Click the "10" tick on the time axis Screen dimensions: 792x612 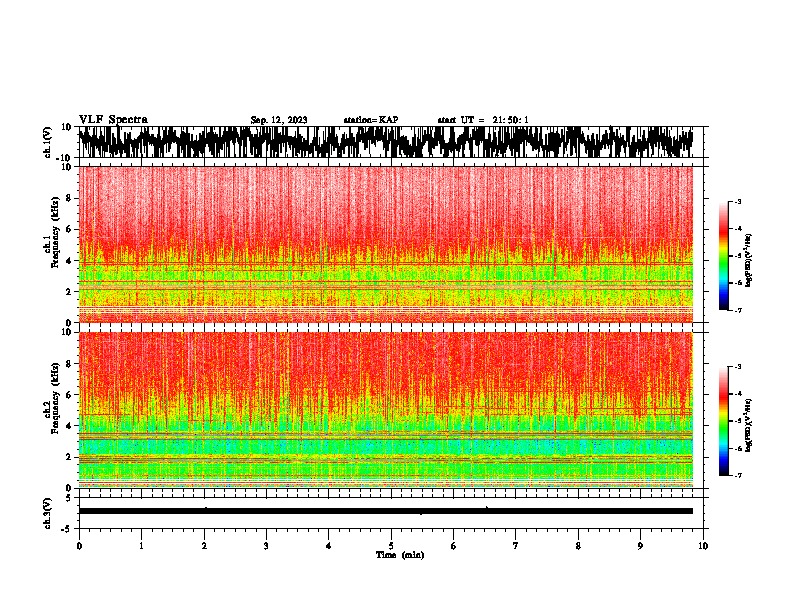point(703,546)
